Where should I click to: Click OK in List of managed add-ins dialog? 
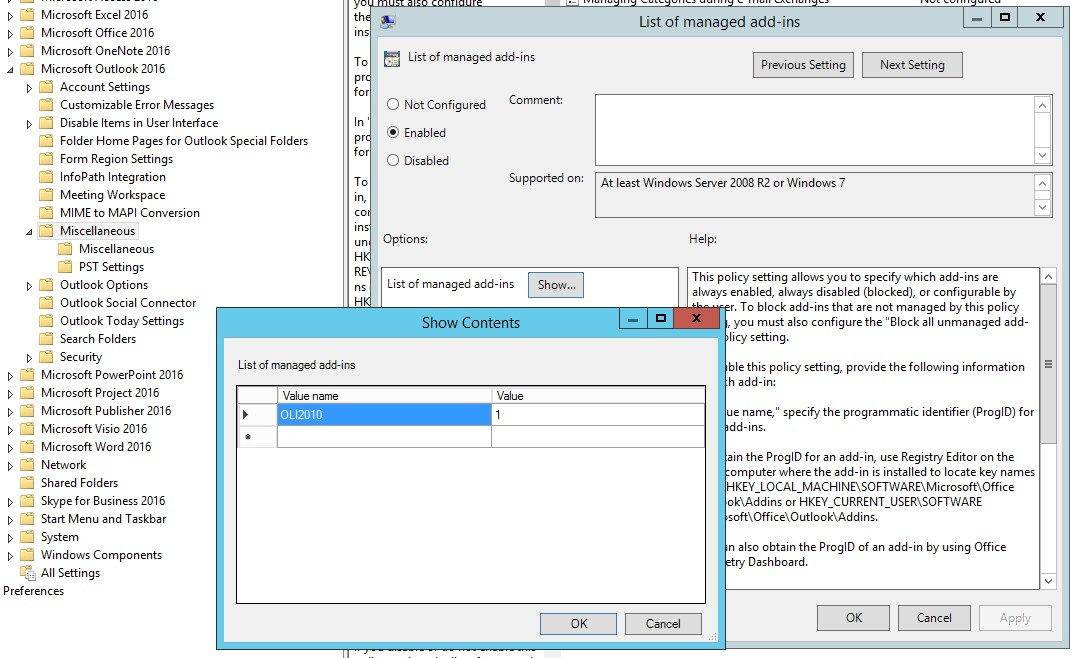854,618
